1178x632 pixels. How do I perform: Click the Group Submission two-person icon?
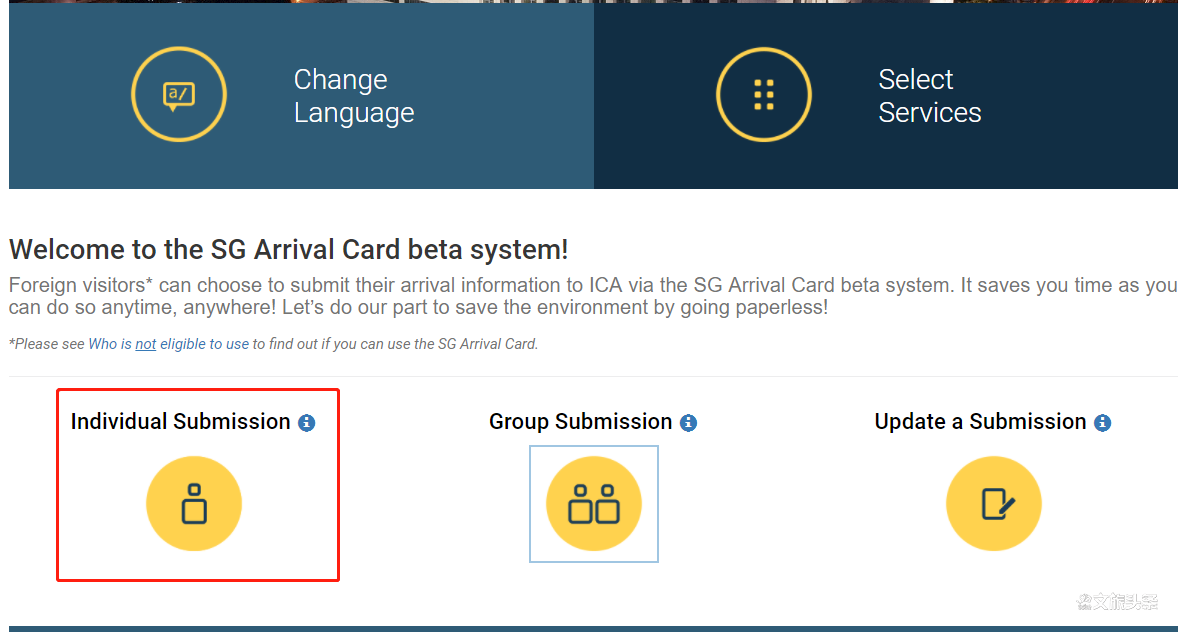tap(594, 503)
